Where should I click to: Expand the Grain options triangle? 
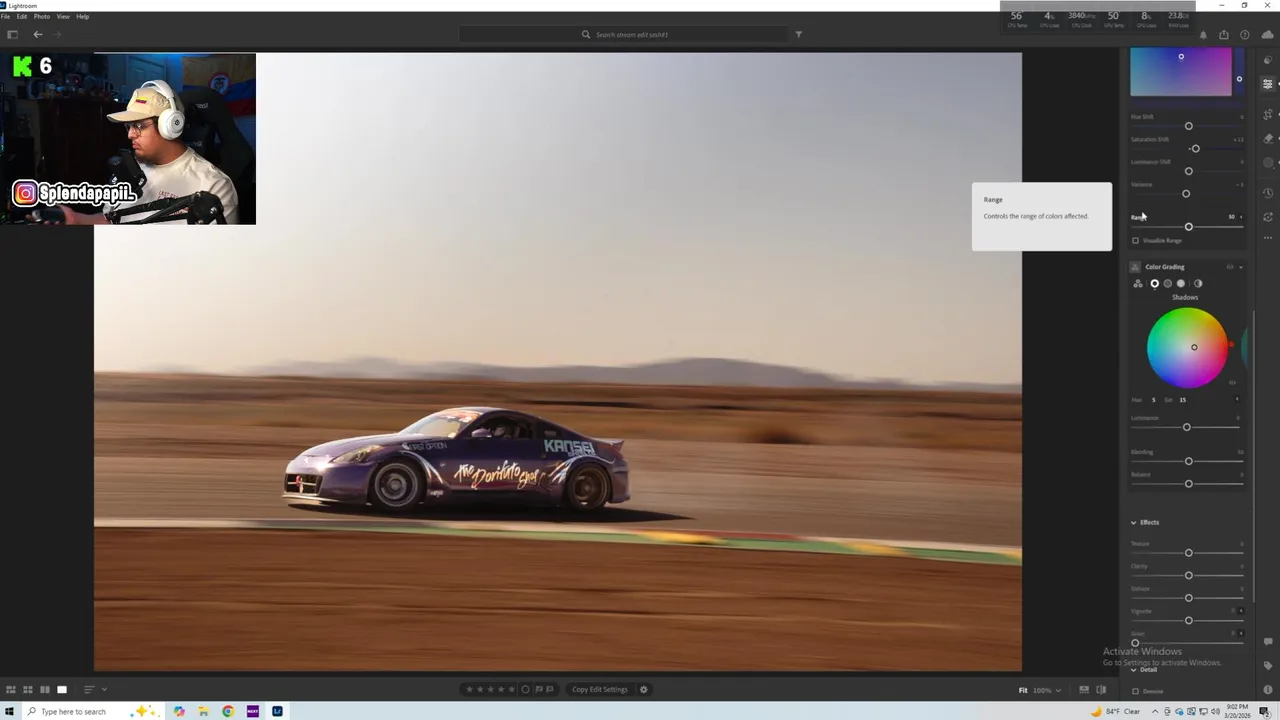(1241, 633)
